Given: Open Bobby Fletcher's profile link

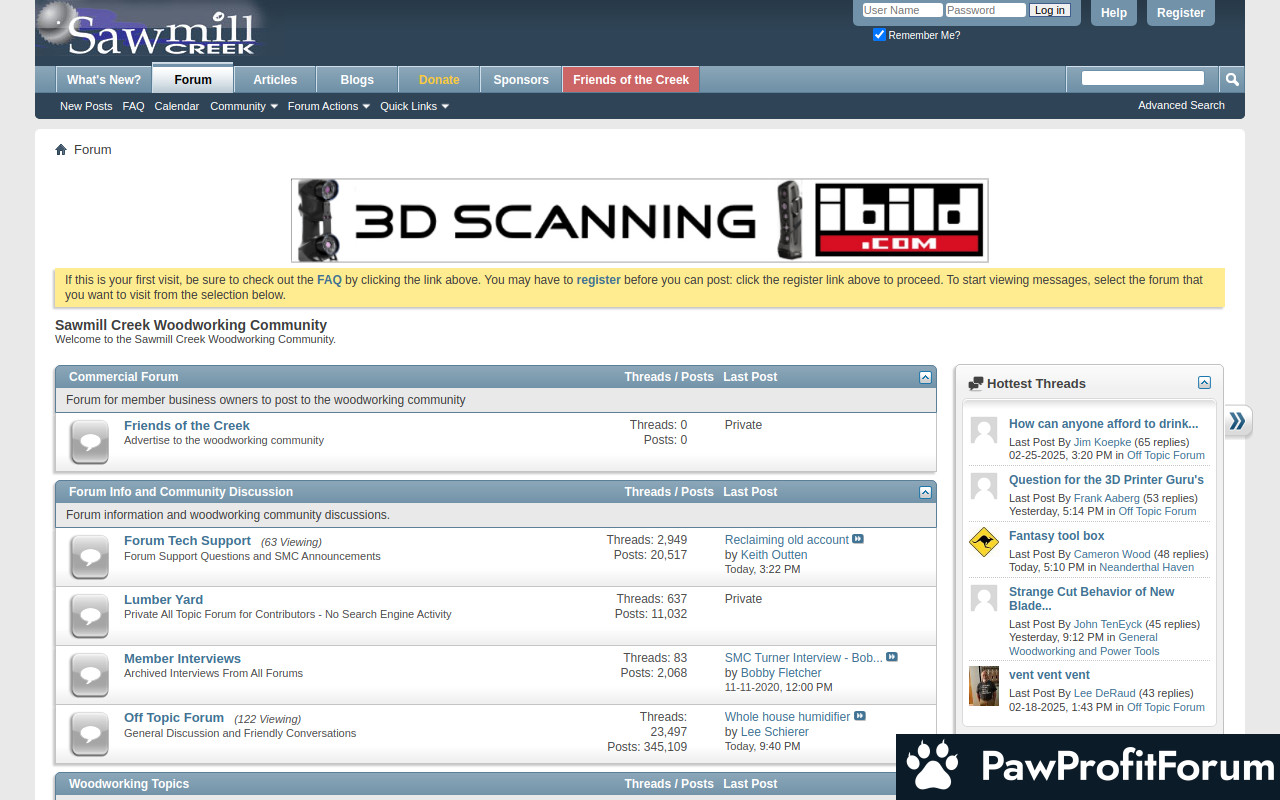Looking at the screenshot, I should pyautogui.click(x=781, y=673).
